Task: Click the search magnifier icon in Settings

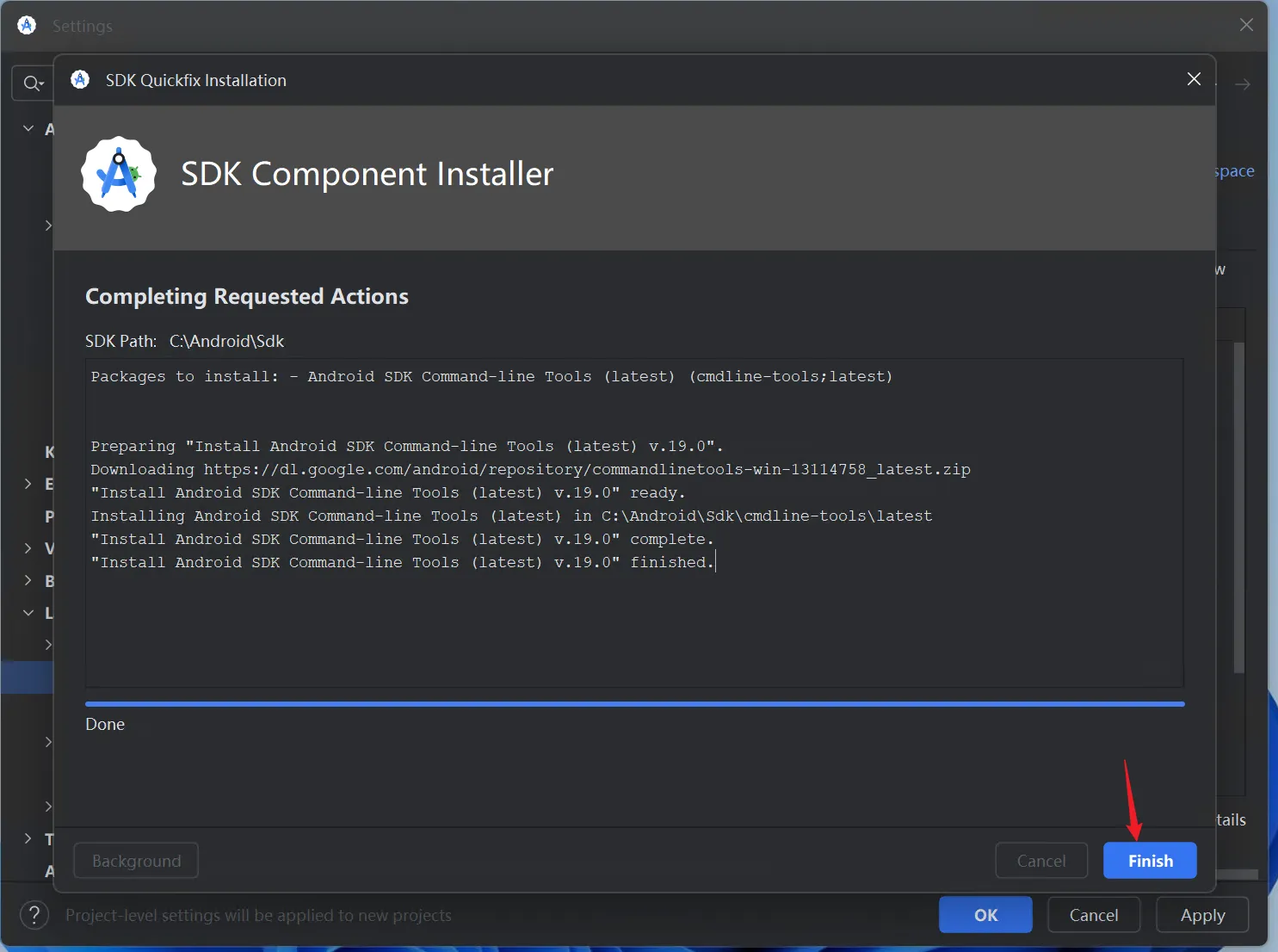Action: pos(33,83)
